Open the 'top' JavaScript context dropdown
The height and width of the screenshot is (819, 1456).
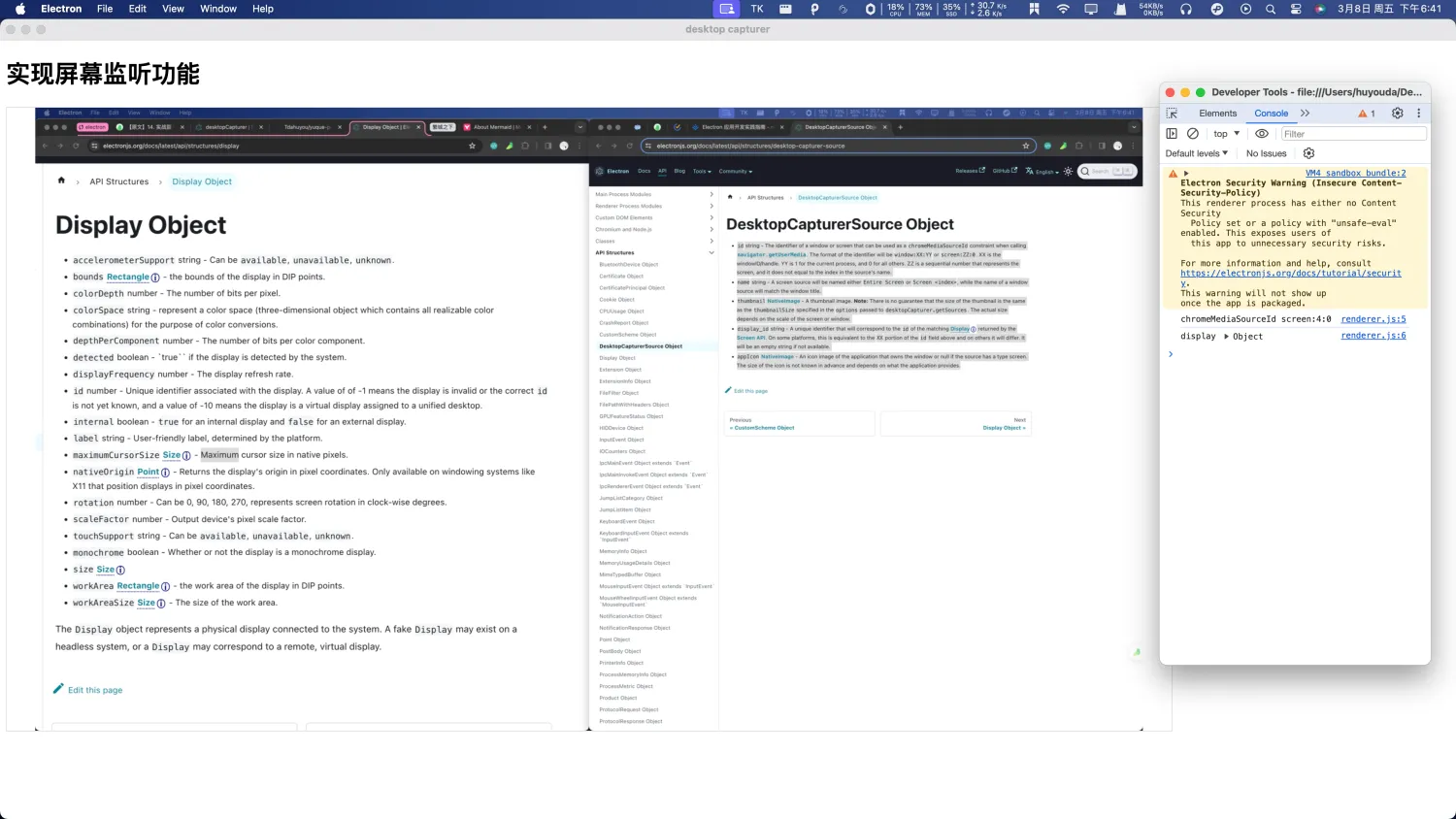(x=1226, y=134)
